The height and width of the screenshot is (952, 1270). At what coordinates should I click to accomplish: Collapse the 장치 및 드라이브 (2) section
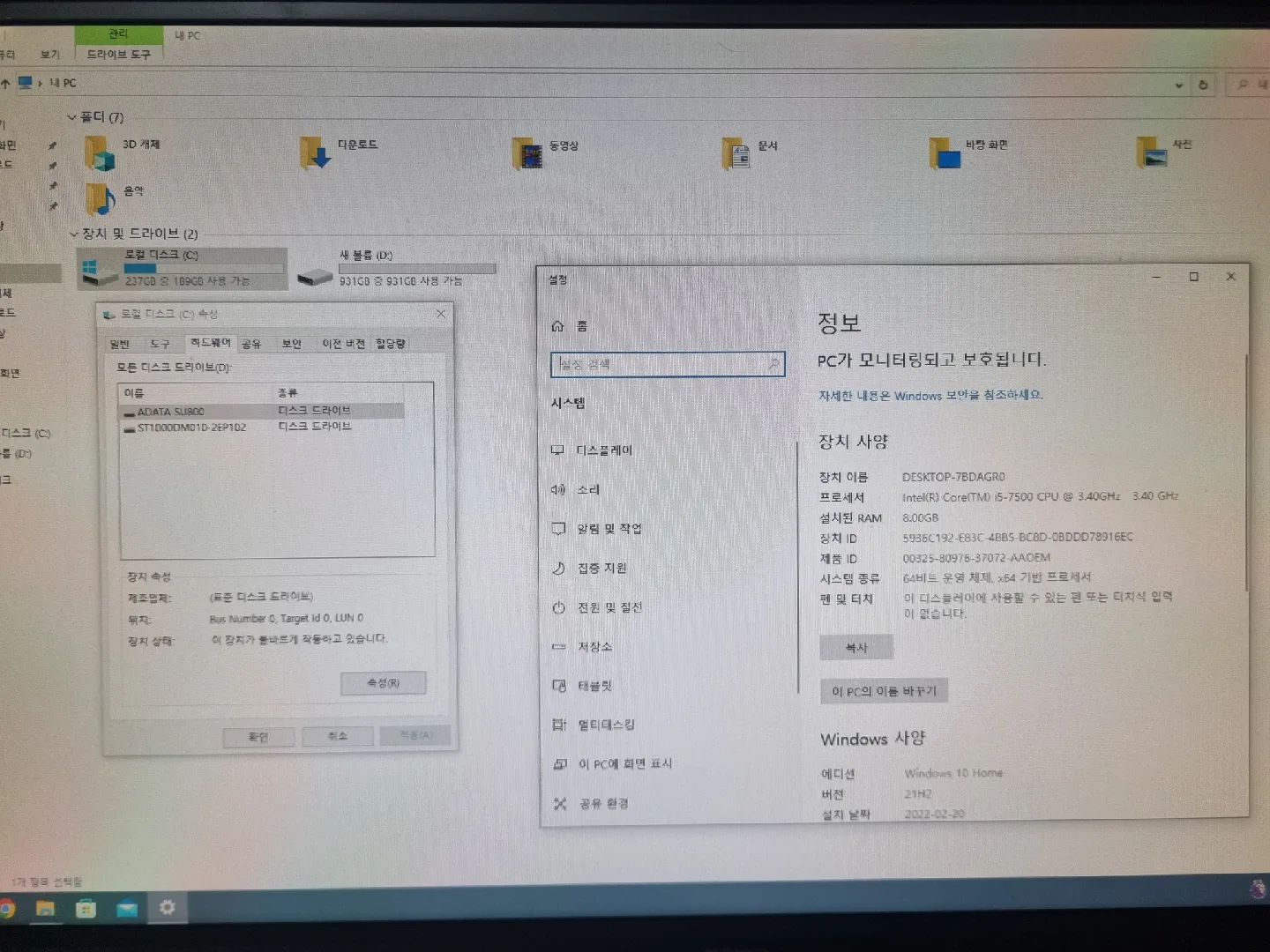coord(74,234)
